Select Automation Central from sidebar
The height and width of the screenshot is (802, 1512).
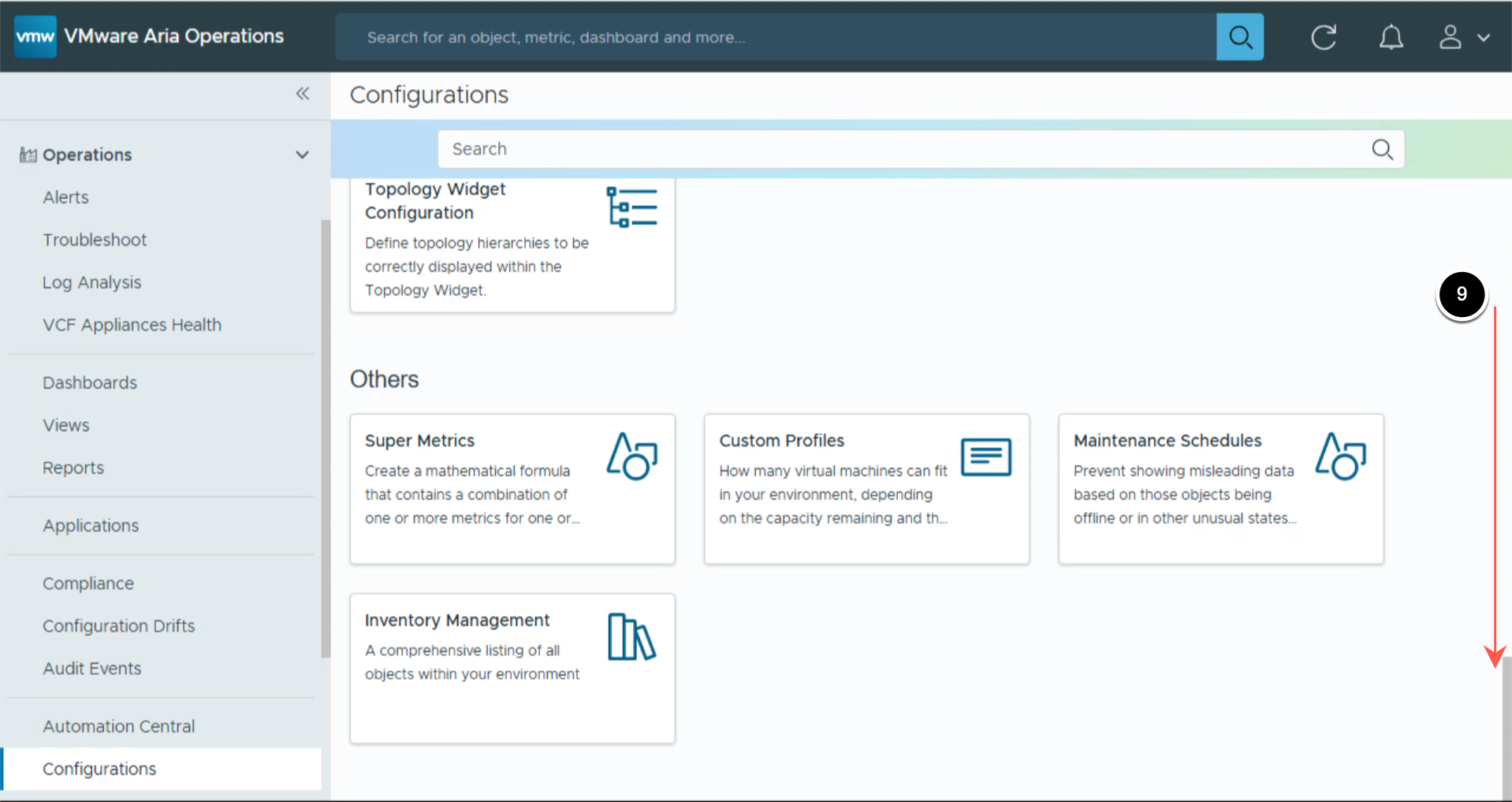coord(119,726)
